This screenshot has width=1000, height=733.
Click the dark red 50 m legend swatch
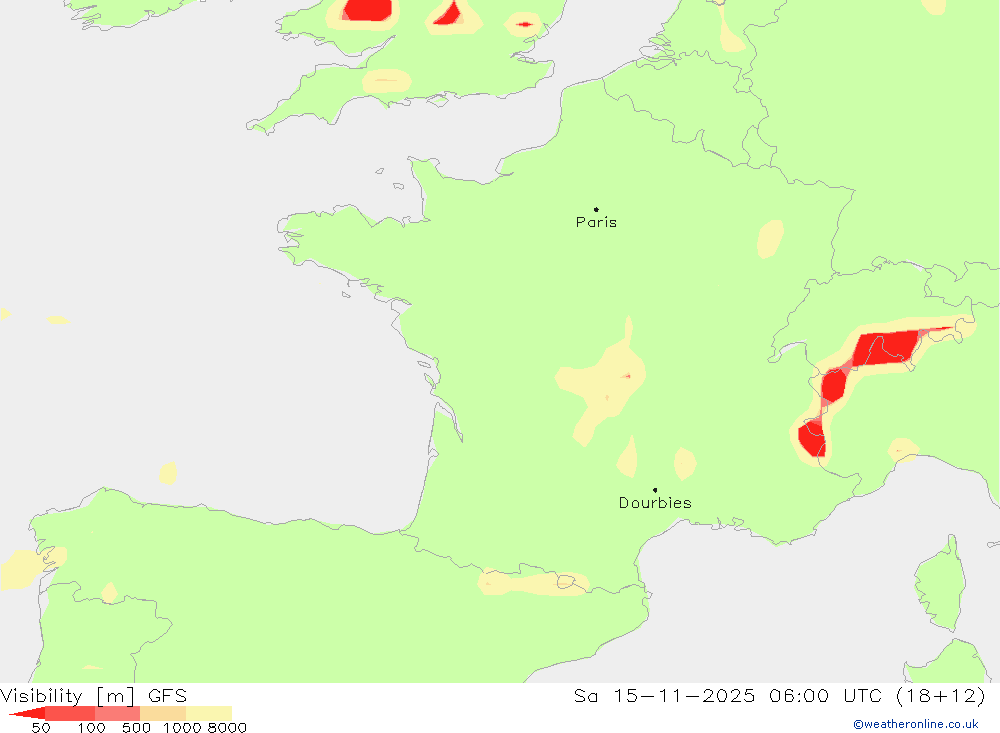(x=27, y=713)
